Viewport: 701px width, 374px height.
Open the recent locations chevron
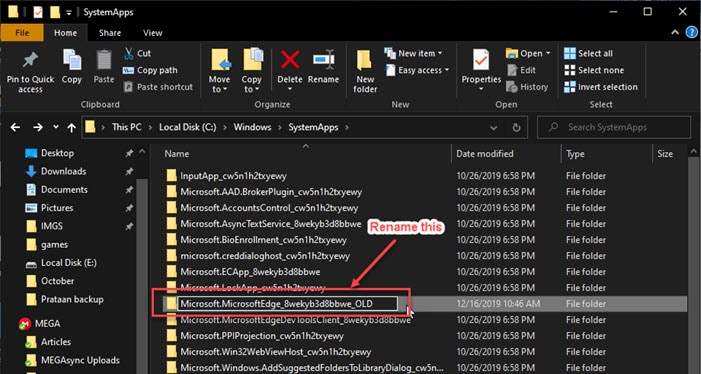click(55, 127)
